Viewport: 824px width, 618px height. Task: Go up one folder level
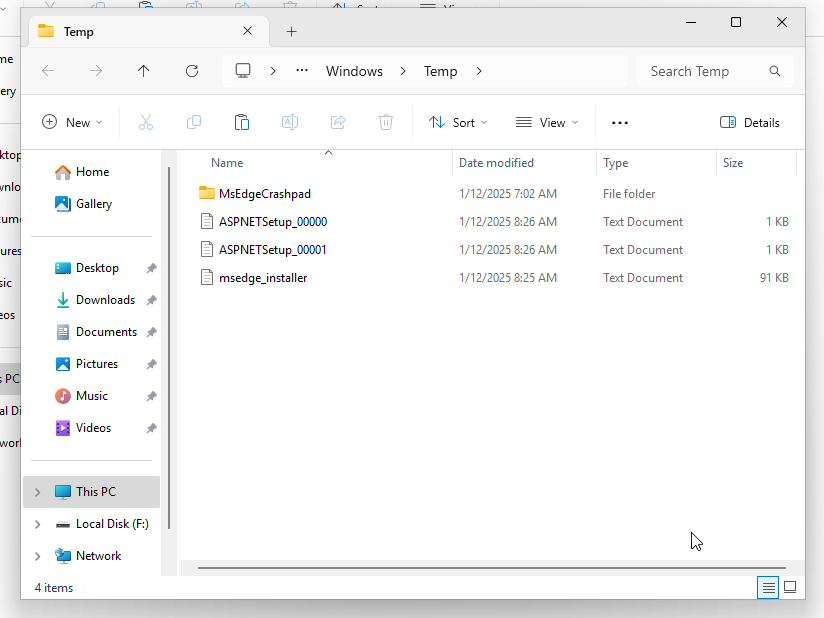point(143,71)
